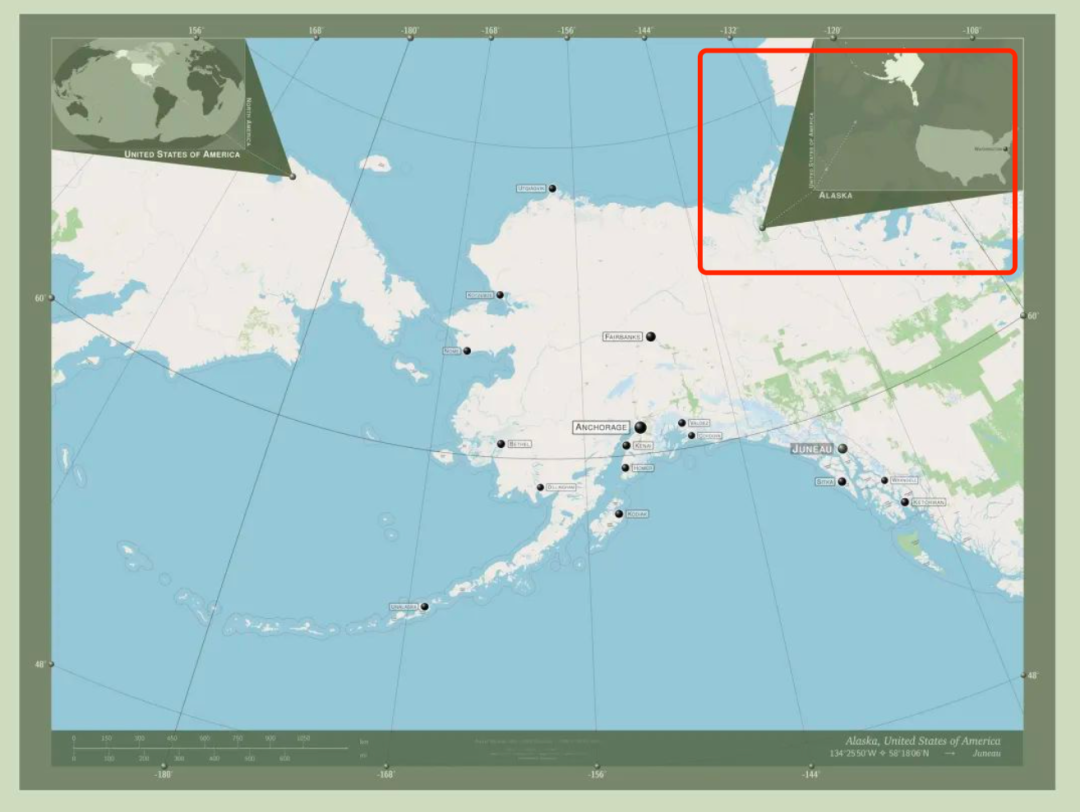
Task: Click the Anchorage text label
Action: tap(602, 427)
